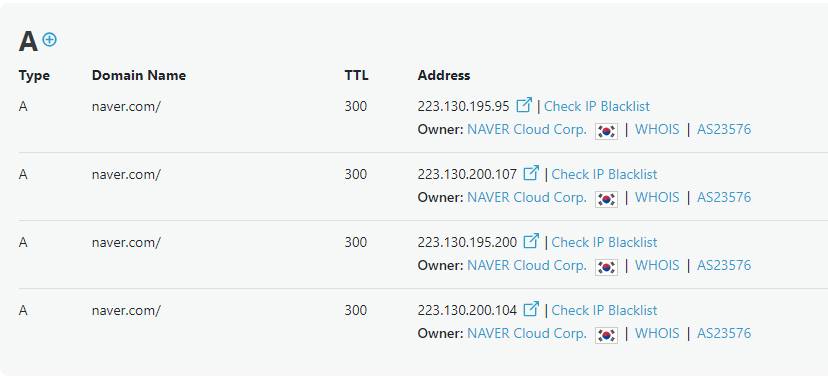Open AS23576 link under 223.130.195.95

[724, 130]
